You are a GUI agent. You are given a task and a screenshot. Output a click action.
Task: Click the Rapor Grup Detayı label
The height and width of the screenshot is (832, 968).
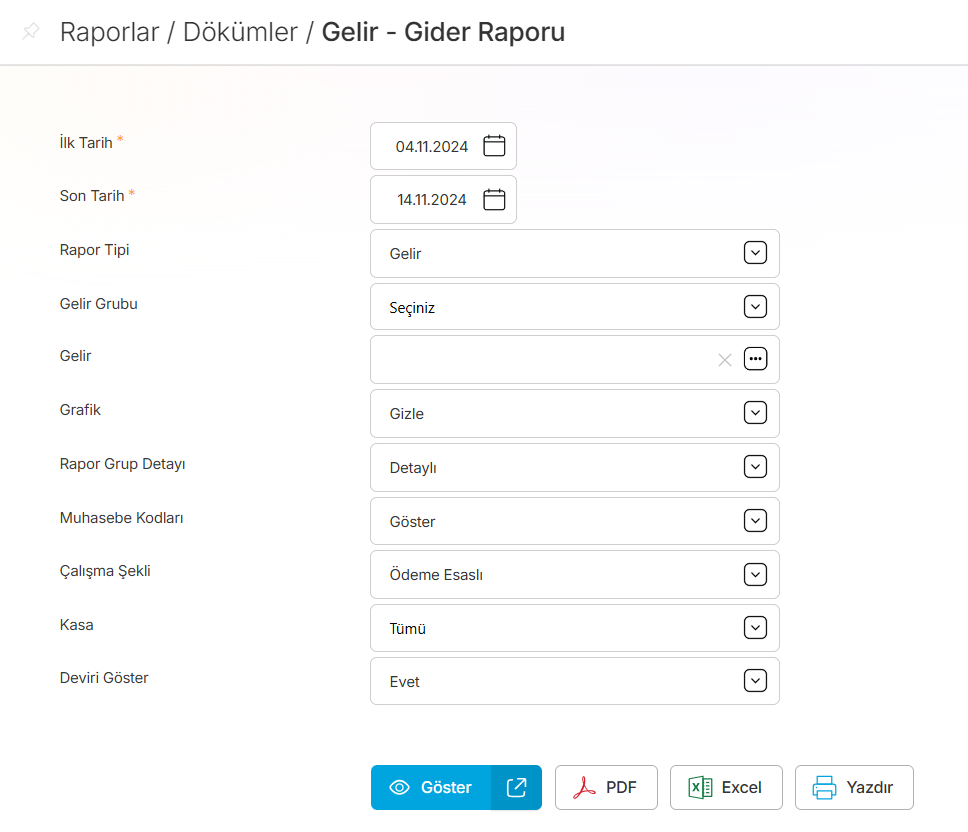pos(122,464)
